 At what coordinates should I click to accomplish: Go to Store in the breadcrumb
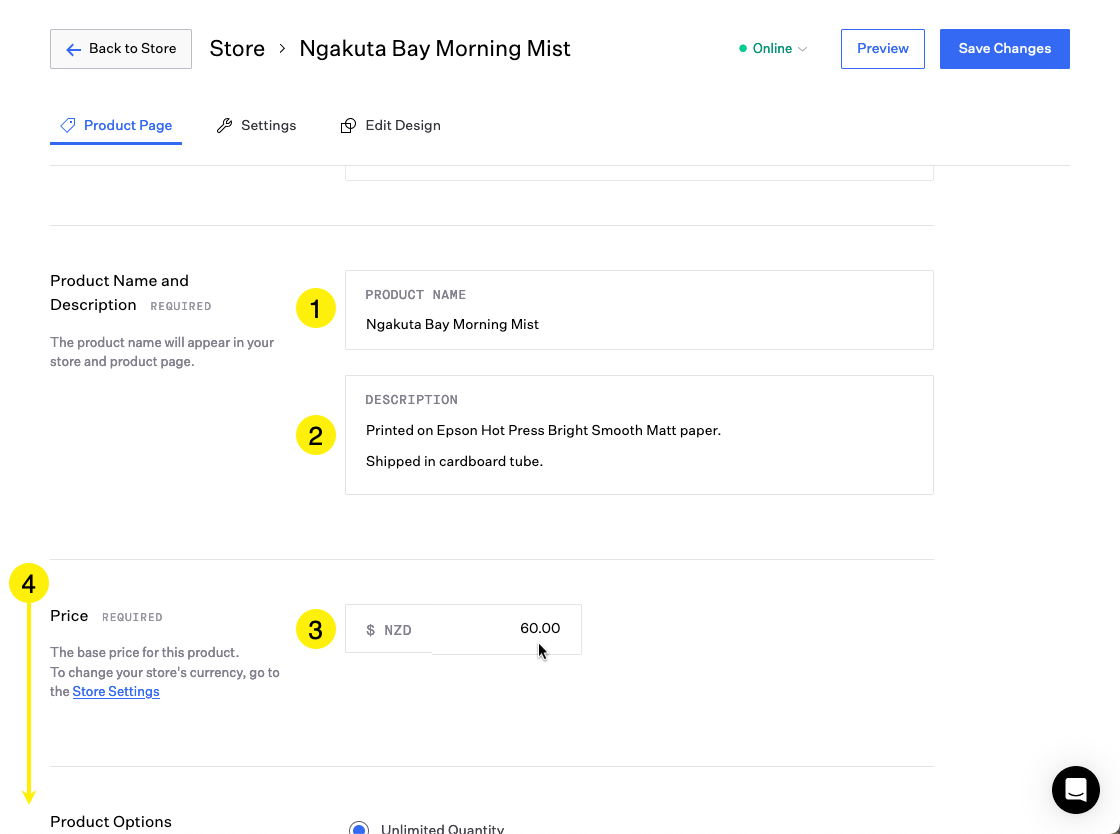237,49
